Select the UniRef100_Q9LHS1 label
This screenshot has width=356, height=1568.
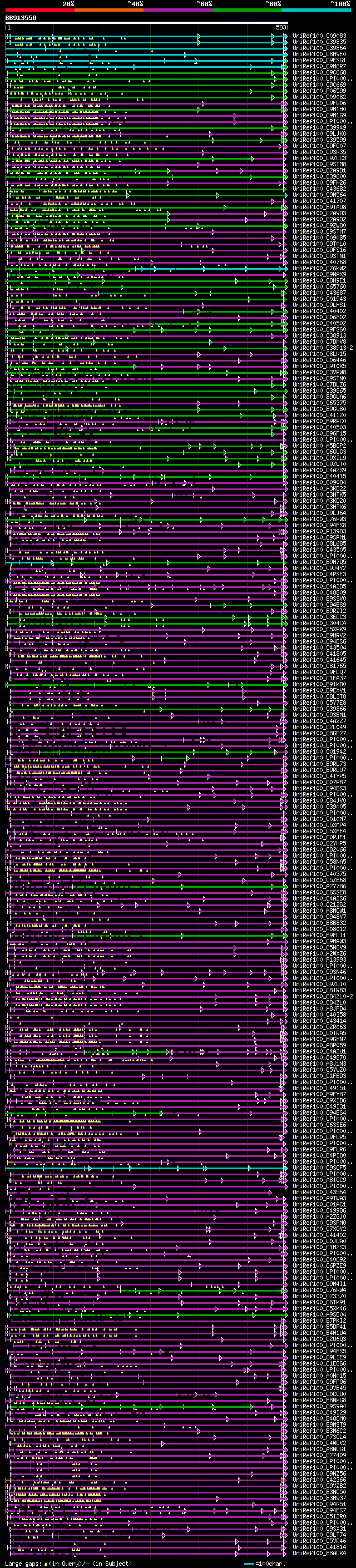click(319, 305)
